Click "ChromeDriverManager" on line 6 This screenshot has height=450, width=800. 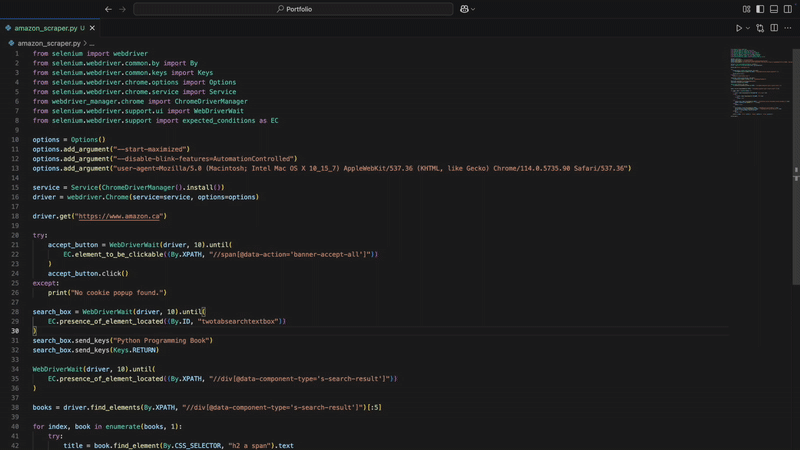tap(211, 102)
